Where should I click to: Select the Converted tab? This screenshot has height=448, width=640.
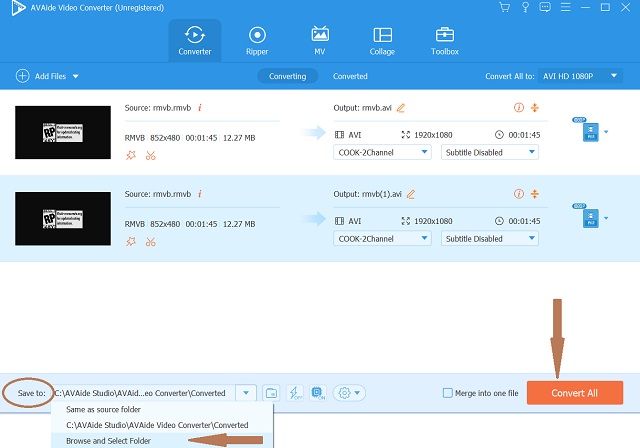(350, 76)
